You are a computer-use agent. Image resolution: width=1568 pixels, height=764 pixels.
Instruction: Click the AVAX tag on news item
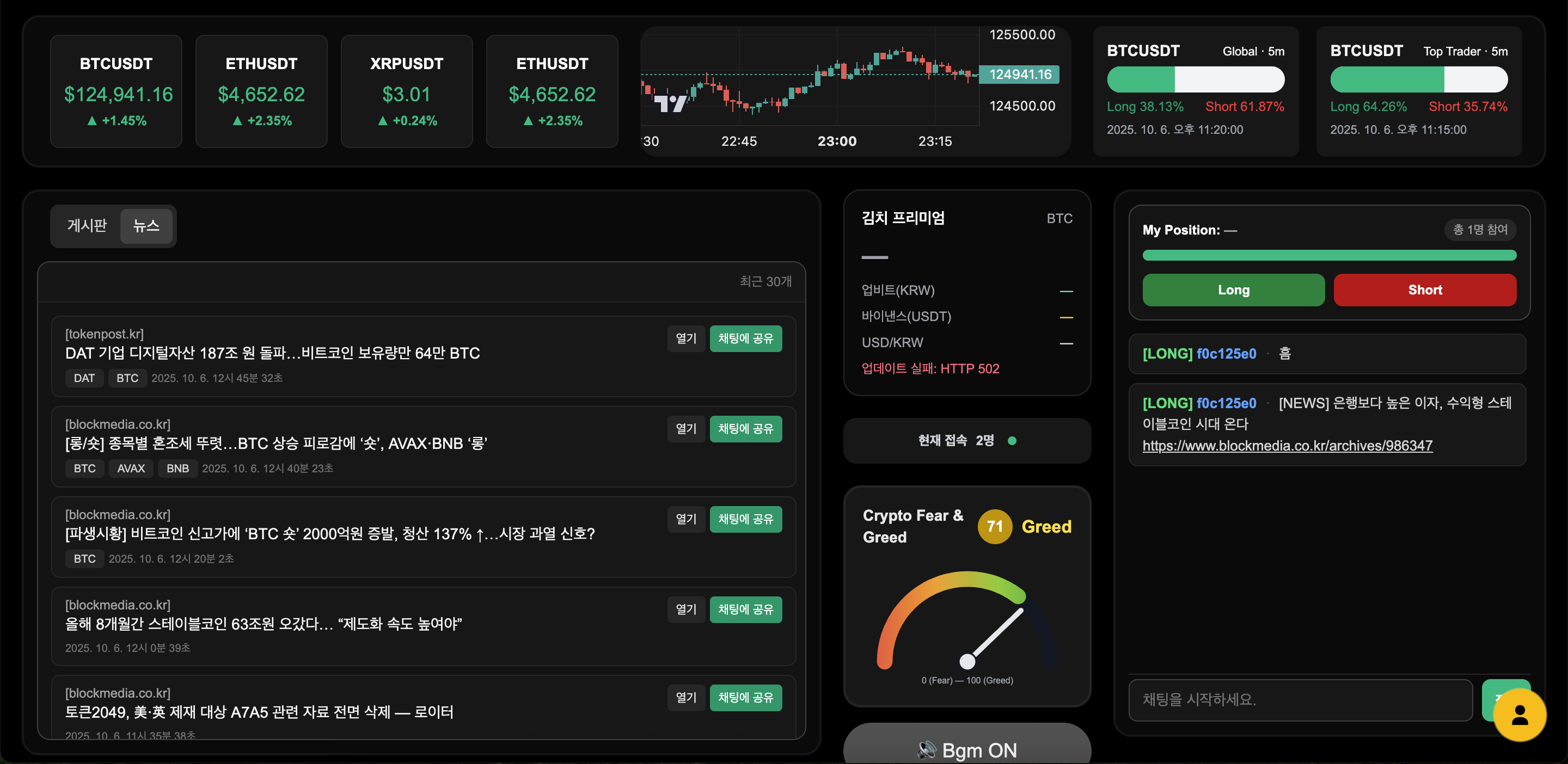tap(131, 469)
